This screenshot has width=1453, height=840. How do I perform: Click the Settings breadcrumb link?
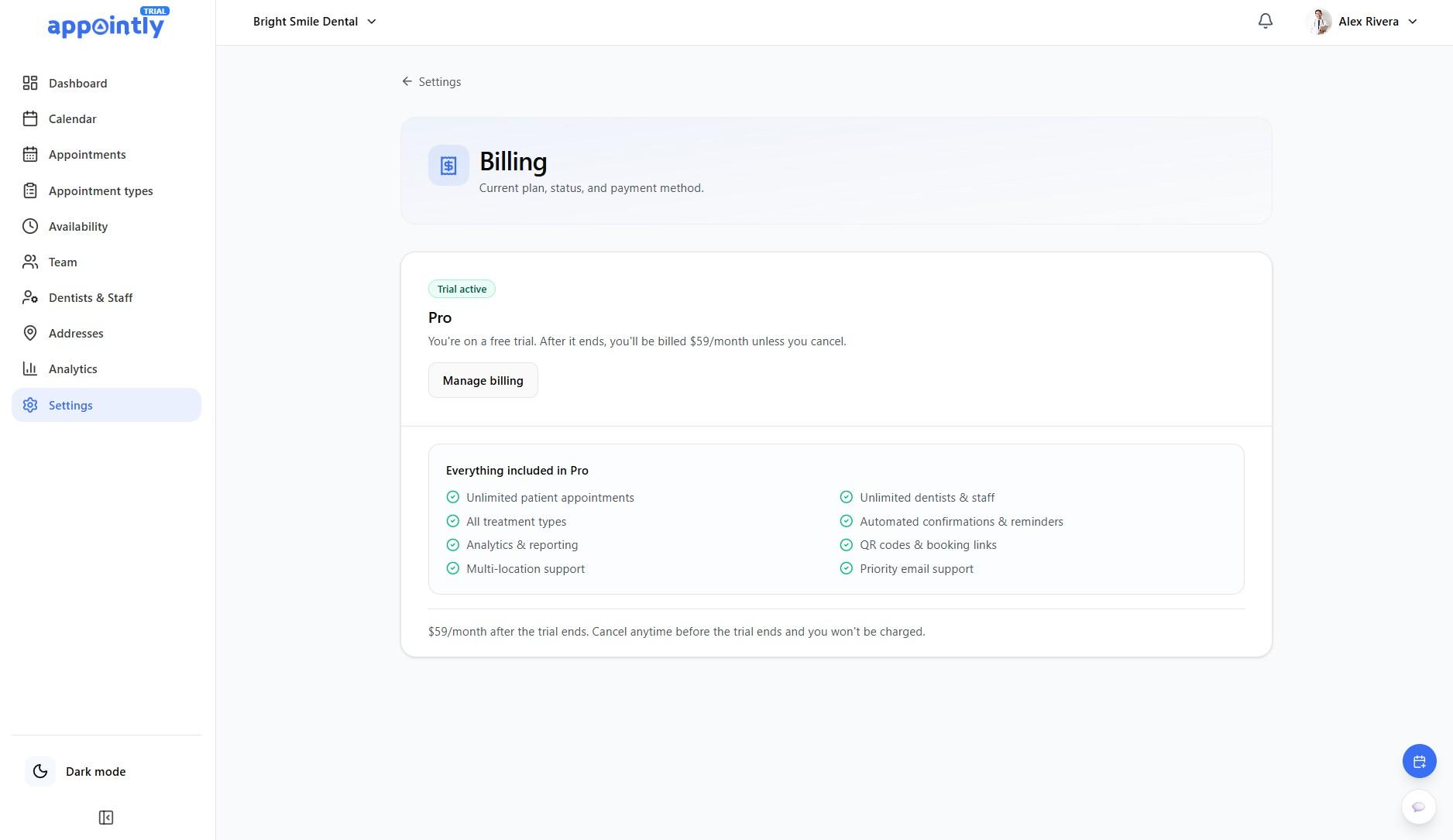coord(439,81)
